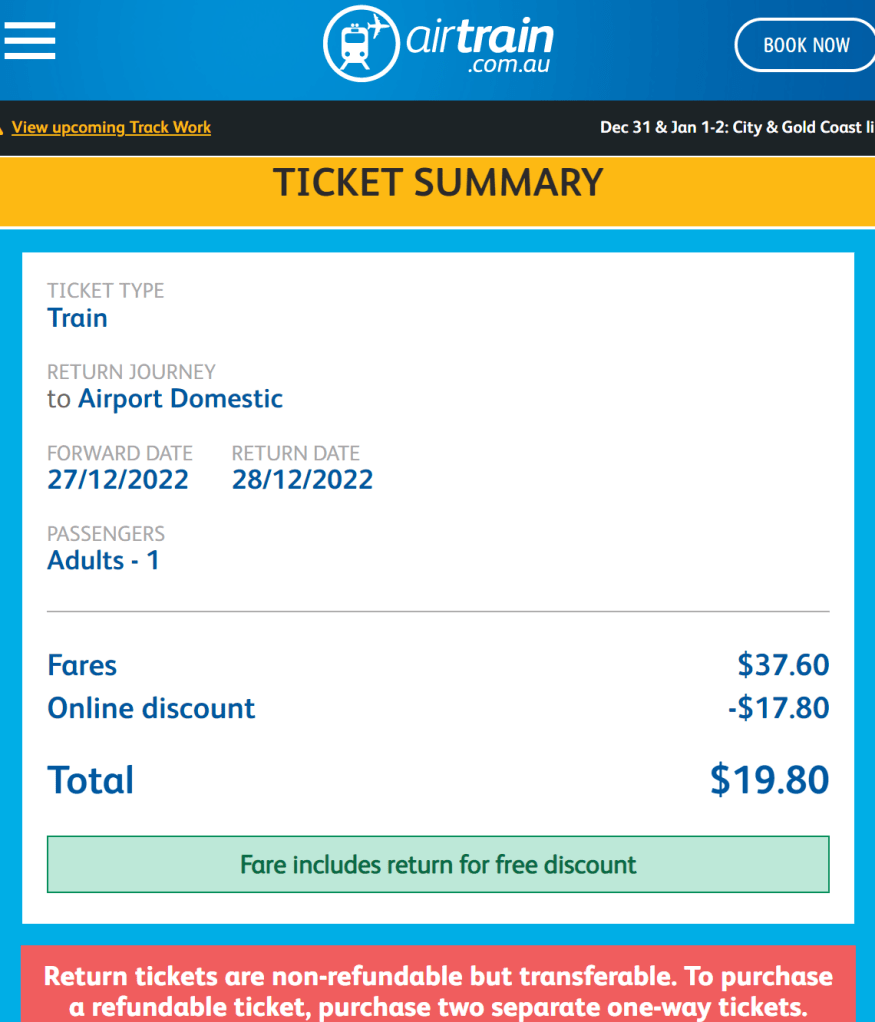Click the Total price $19.80
This screenshot has height=1022, width=875.
[x=769, y=780]
